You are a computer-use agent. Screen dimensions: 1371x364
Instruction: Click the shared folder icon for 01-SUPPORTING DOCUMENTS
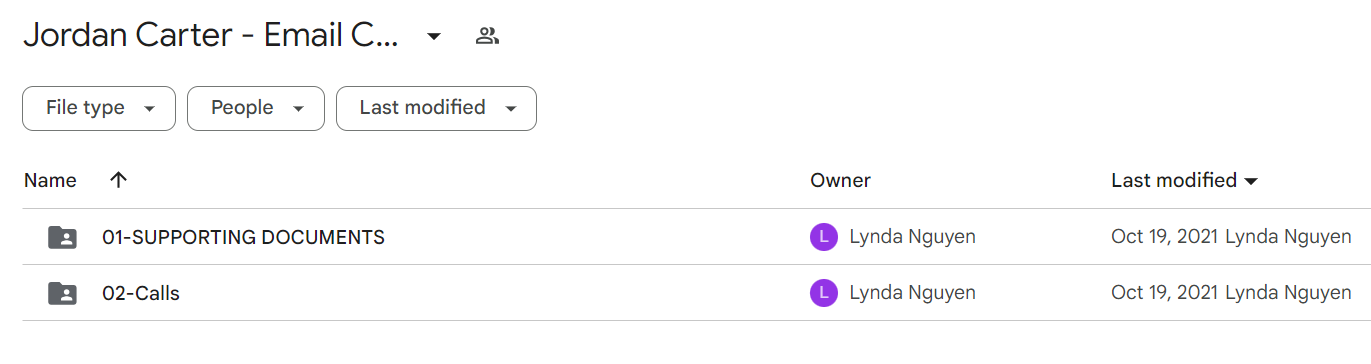[x=62, y=237]
